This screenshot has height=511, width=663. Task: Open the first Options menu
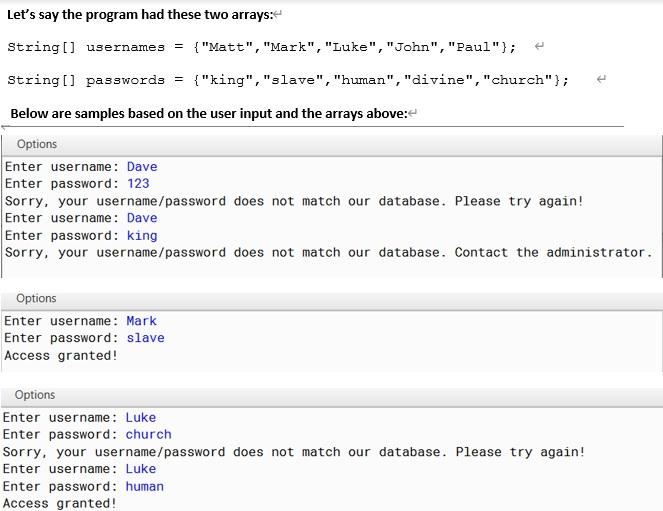pyautogui.click(x=37, y=144)
